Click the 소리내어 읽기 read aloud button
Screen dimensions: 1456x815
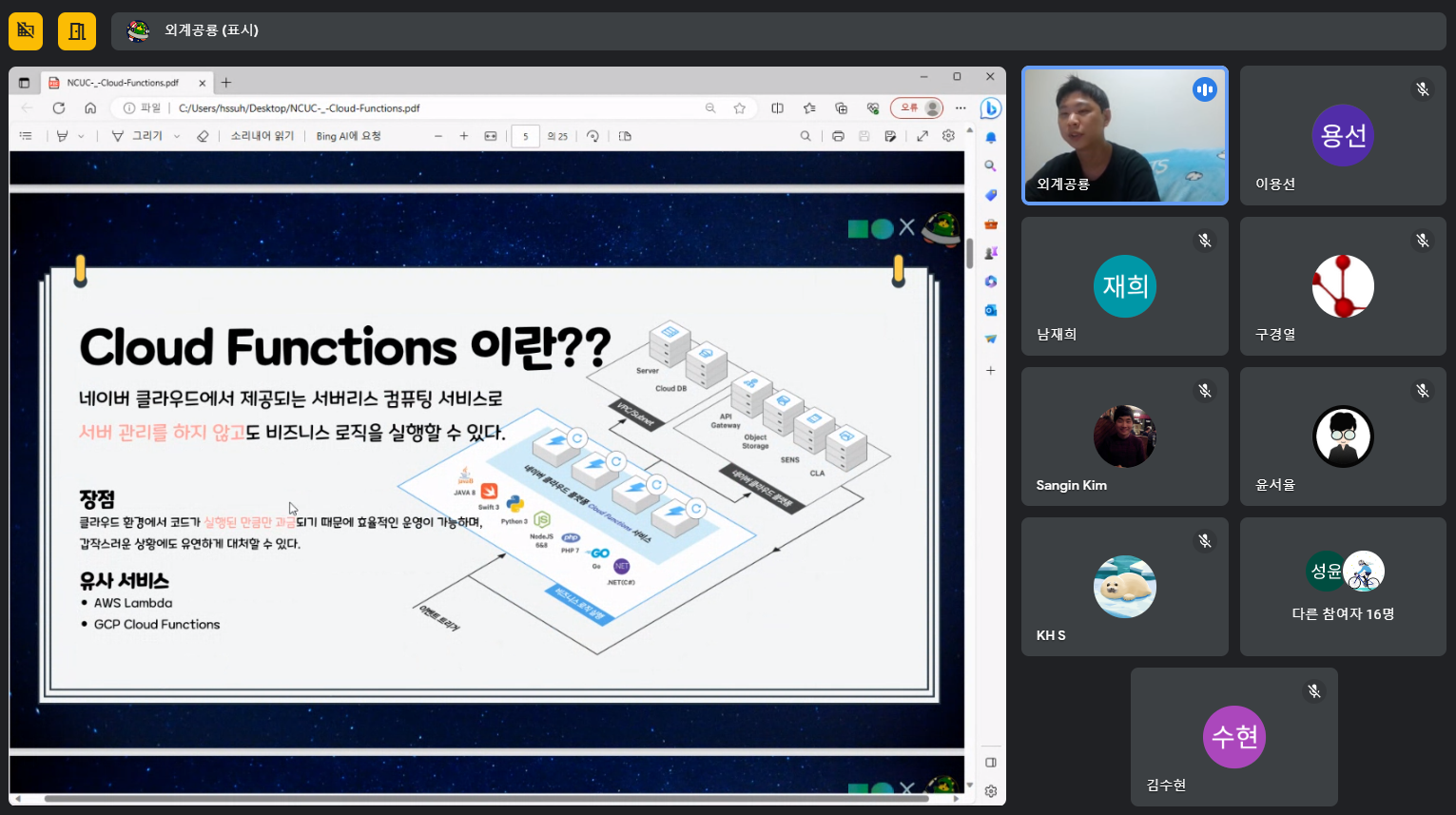pyautogui.click(x=262, y=136)
